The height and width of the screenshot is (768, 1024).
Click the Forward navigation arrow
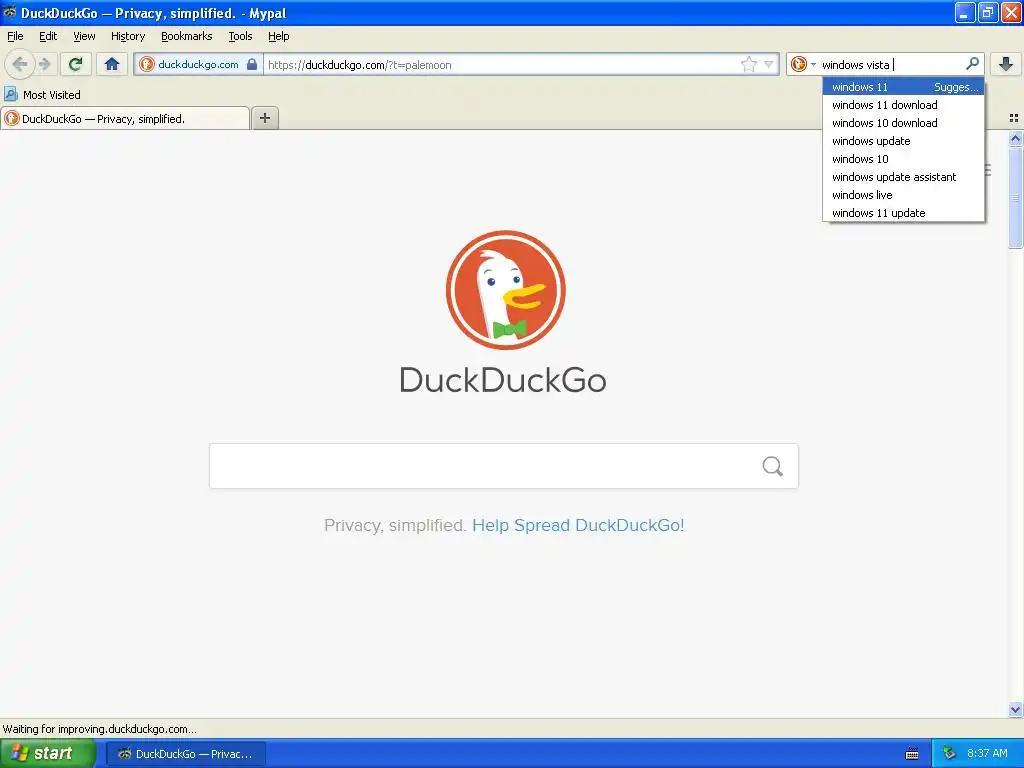click(x=44, y=64)
